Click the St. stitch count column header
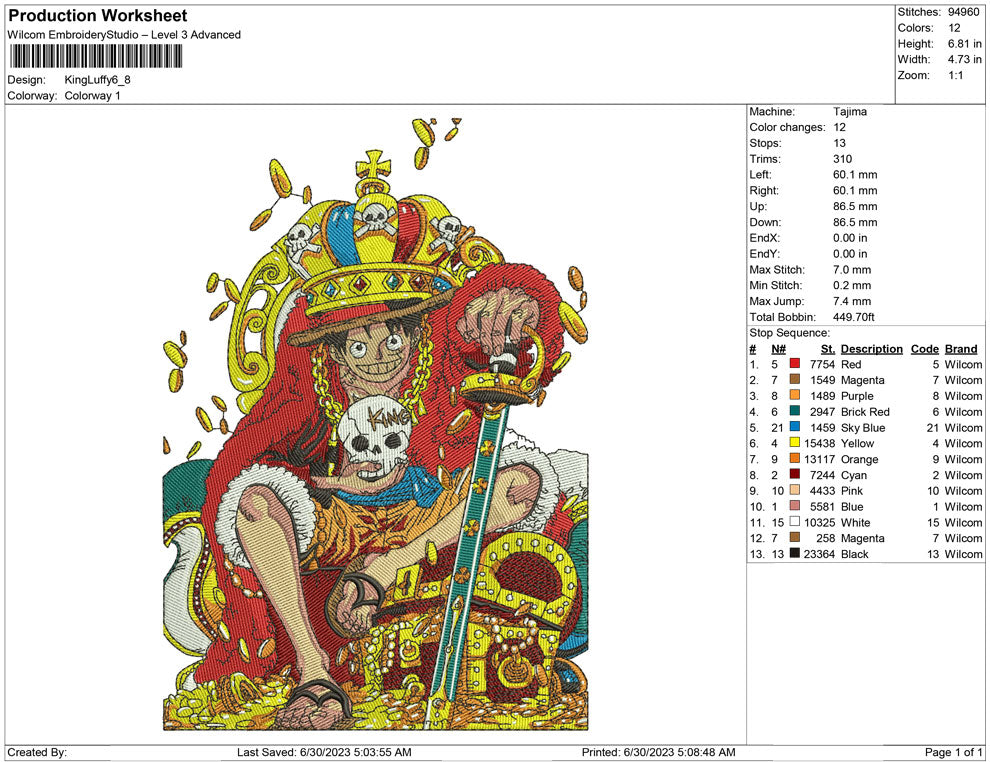The image size is (990, 762). [827, 349]
